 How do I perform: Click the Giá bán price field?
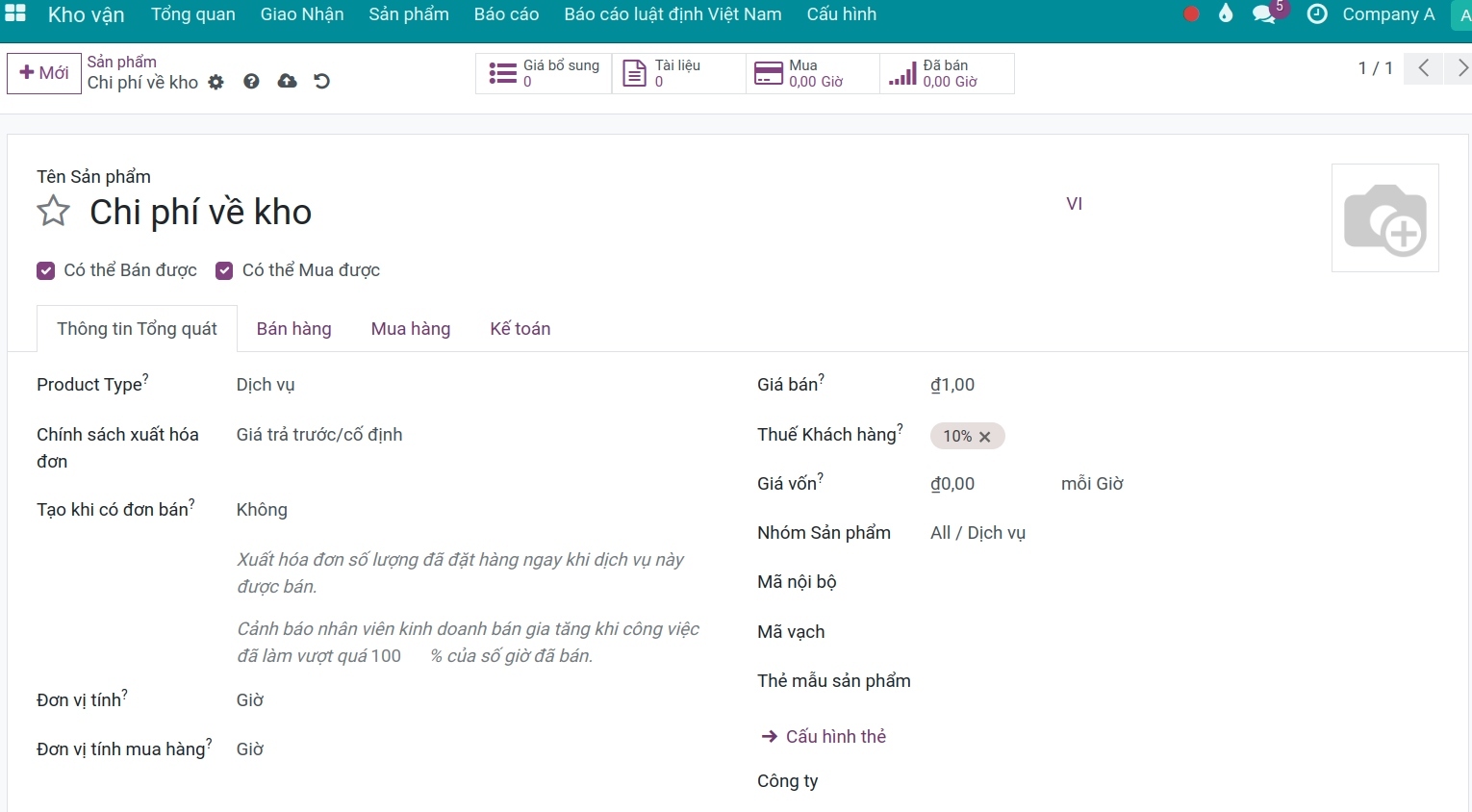point(1184,385)
